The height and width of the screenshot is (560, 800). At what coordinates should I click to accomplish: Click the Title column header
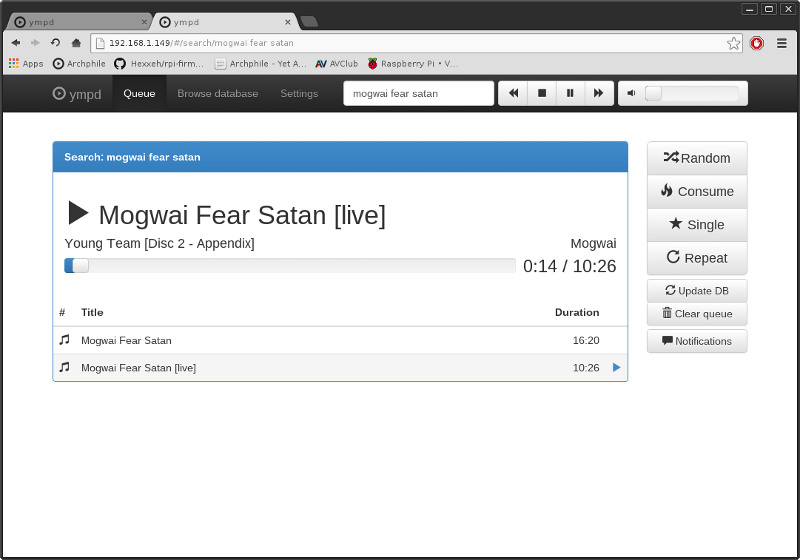point(92,312)
